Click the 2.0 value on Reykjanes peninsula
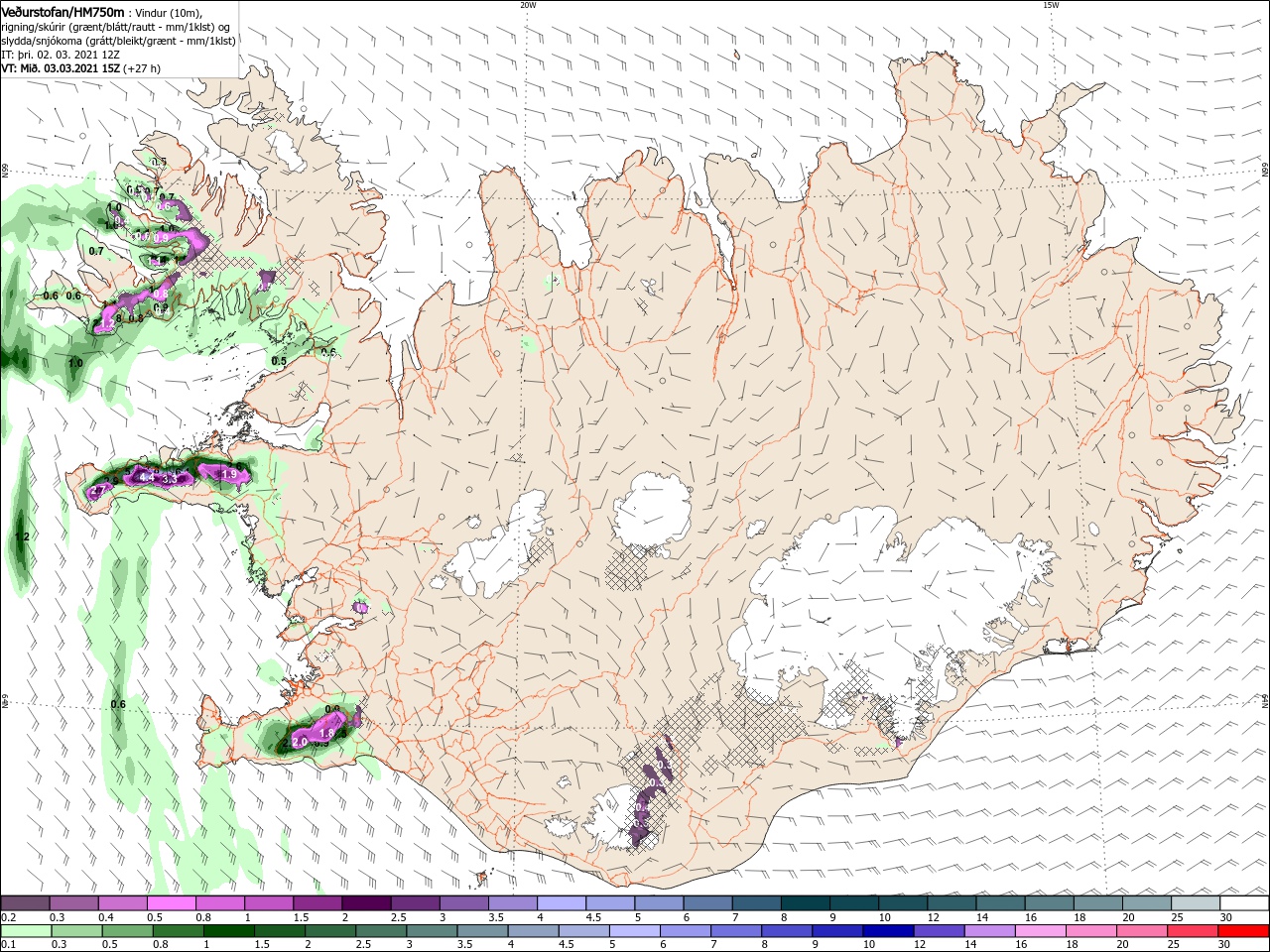1270x952 pixels. [299, 742]
